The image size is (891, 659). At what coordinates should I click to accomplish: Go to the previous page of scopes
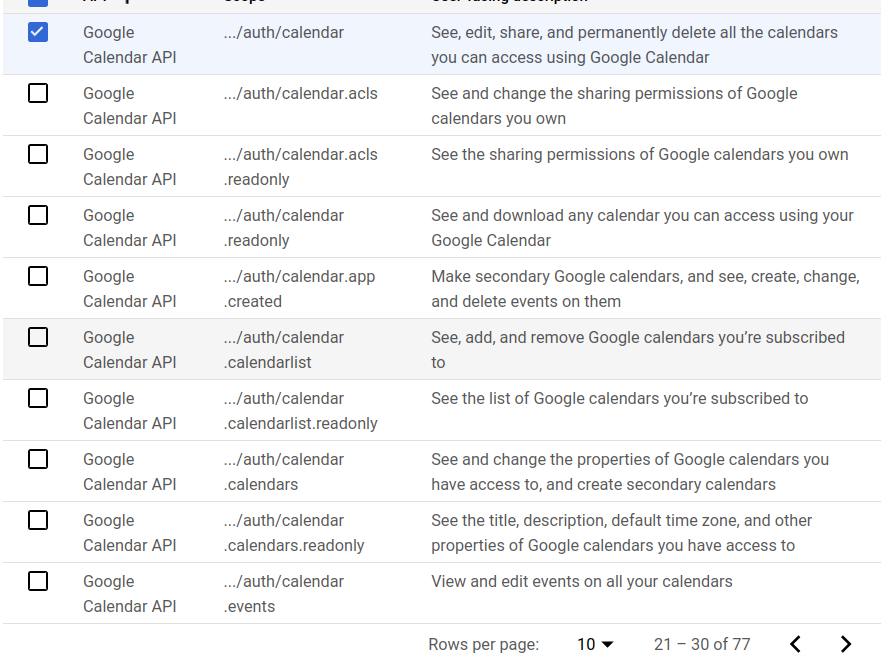(796, 644)
